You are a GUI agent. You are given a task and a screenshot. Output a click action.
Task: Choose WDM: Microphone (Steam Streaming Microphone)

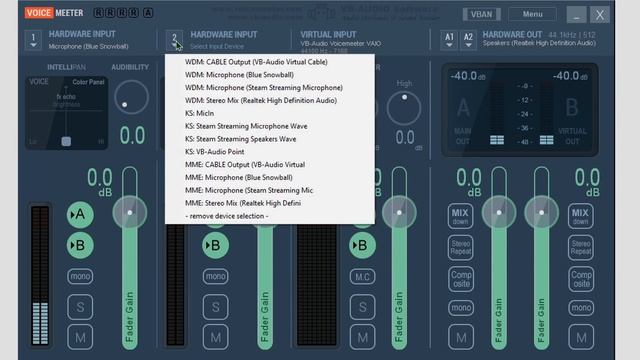point(264,88)
